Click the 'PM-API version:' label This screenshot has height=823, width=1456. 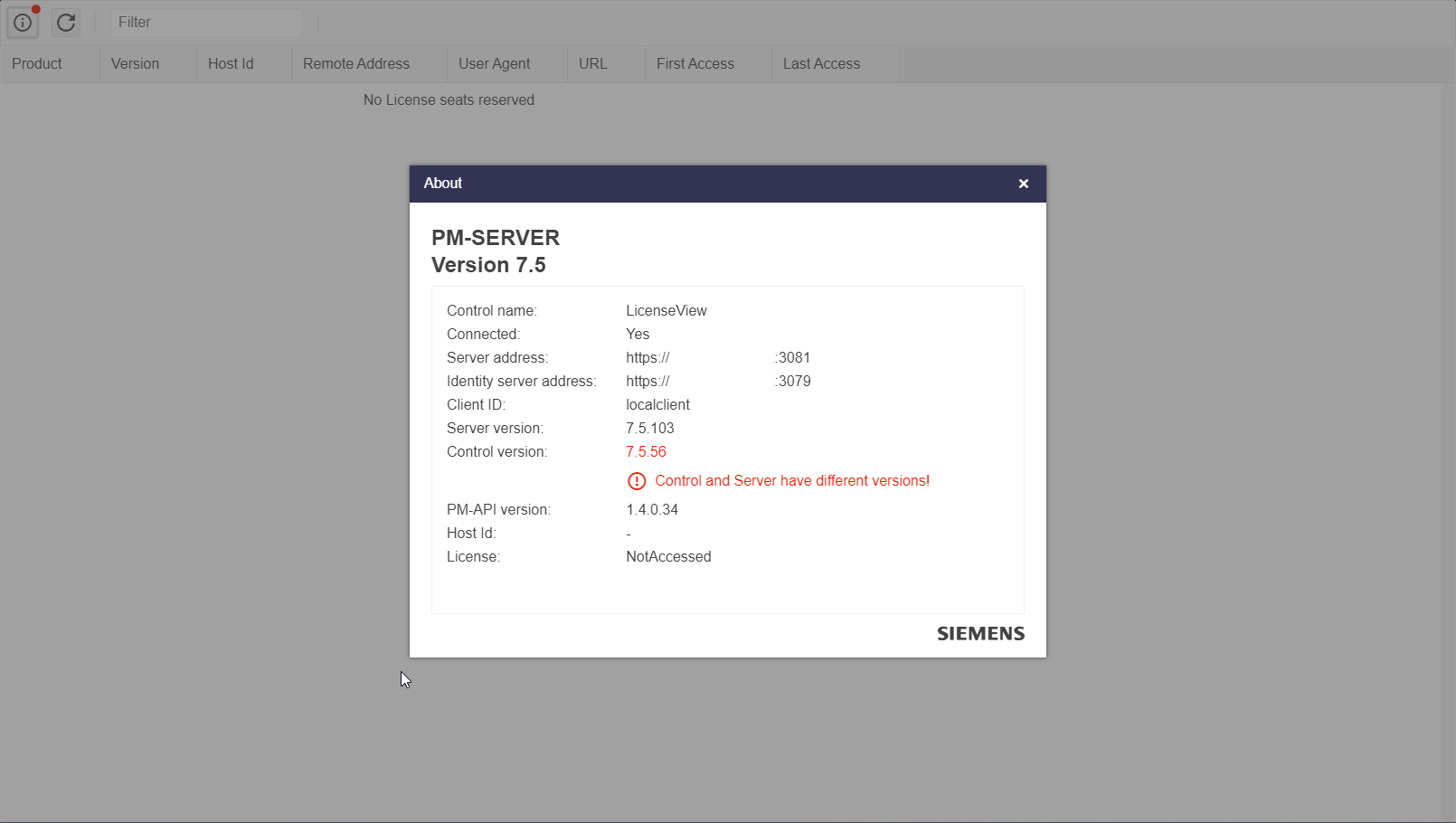[498, 510]
